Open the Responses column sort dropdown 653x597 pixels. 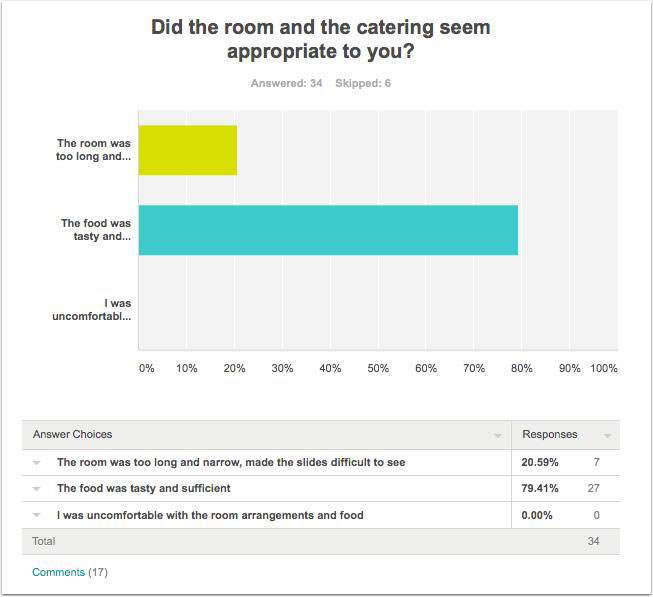608,436
